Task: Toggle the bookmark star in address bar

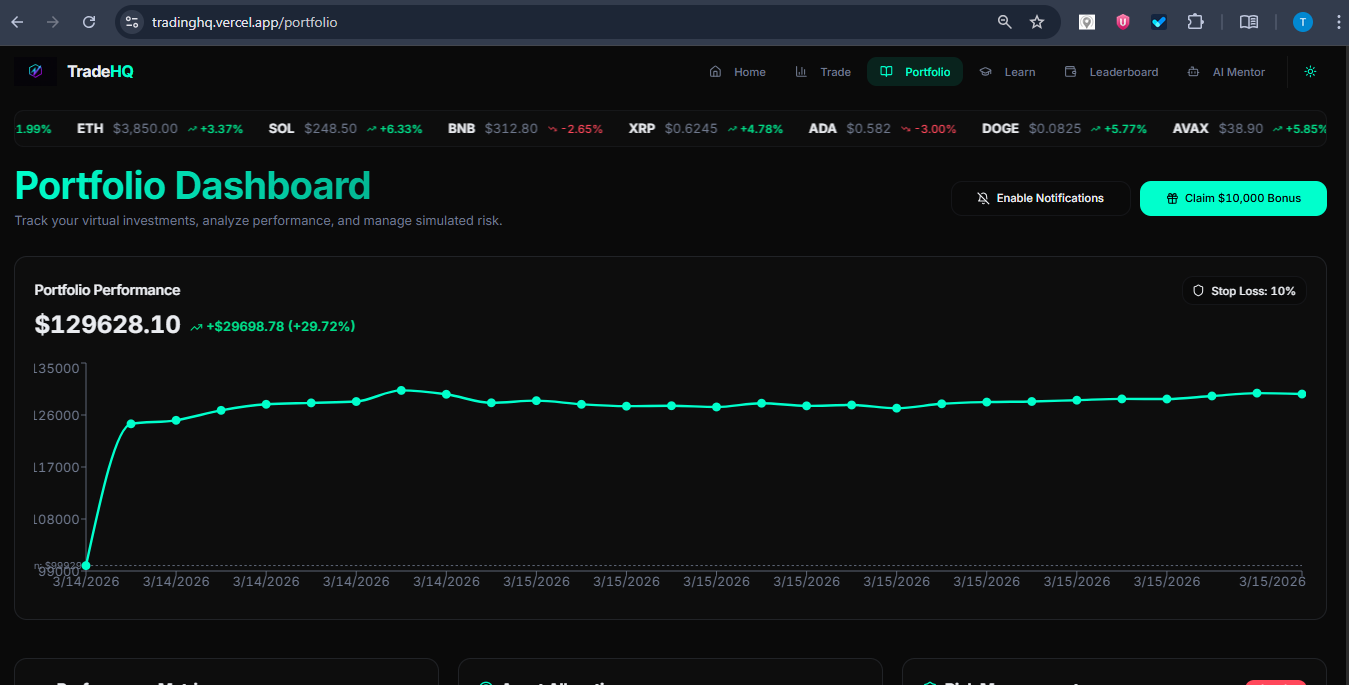Action: click(1037, 21)
